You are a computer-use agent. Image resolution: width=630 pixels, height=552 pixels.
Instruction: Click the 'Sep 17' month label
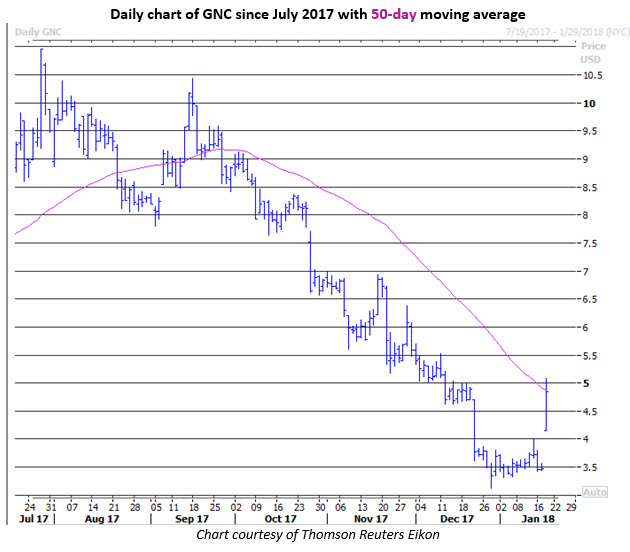(192, 519)
